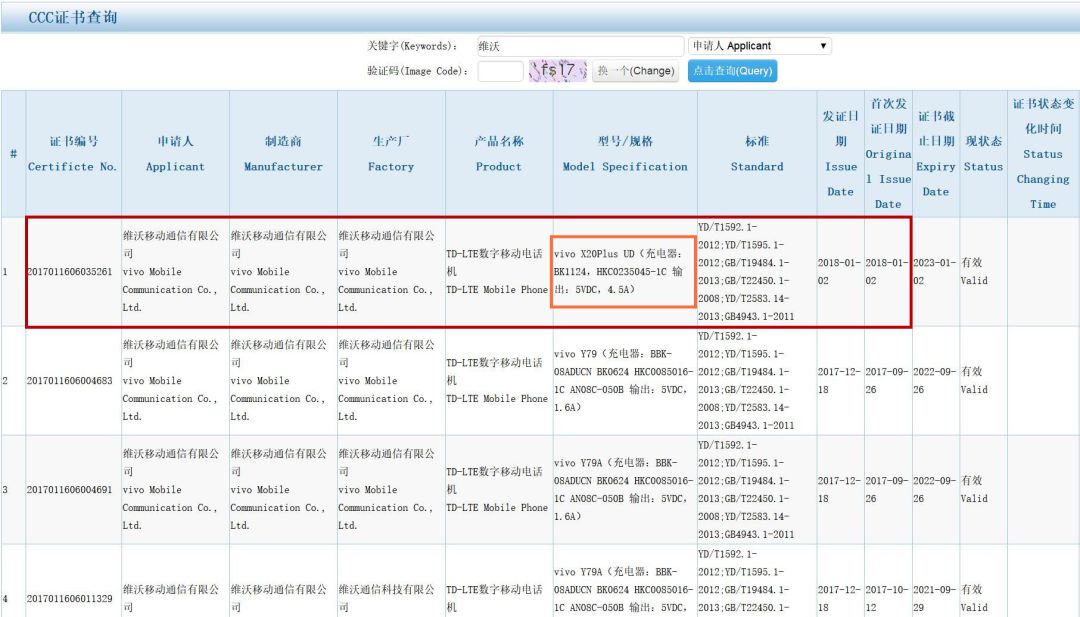Click the Applicant column header

(175, 154)
